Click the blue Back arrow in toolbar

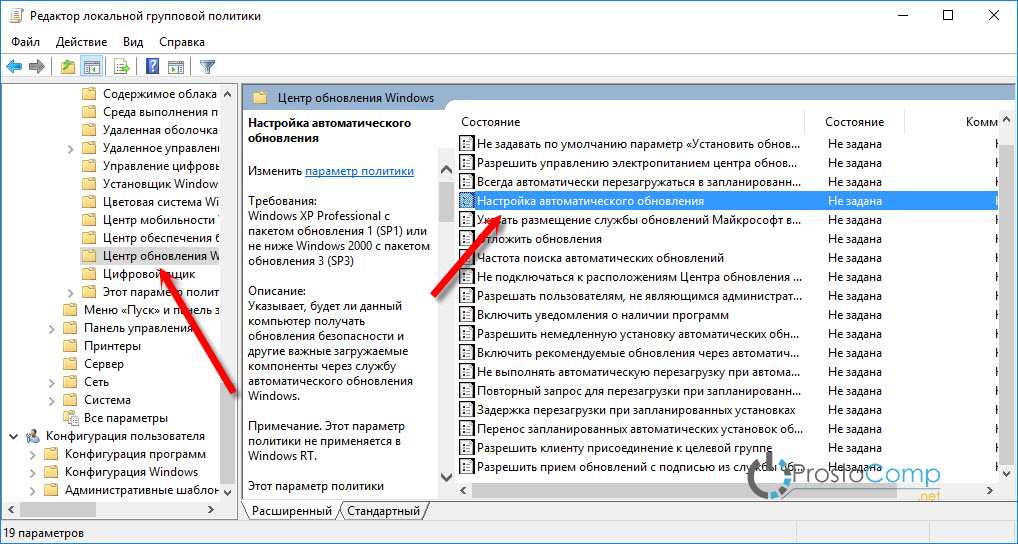14,67
